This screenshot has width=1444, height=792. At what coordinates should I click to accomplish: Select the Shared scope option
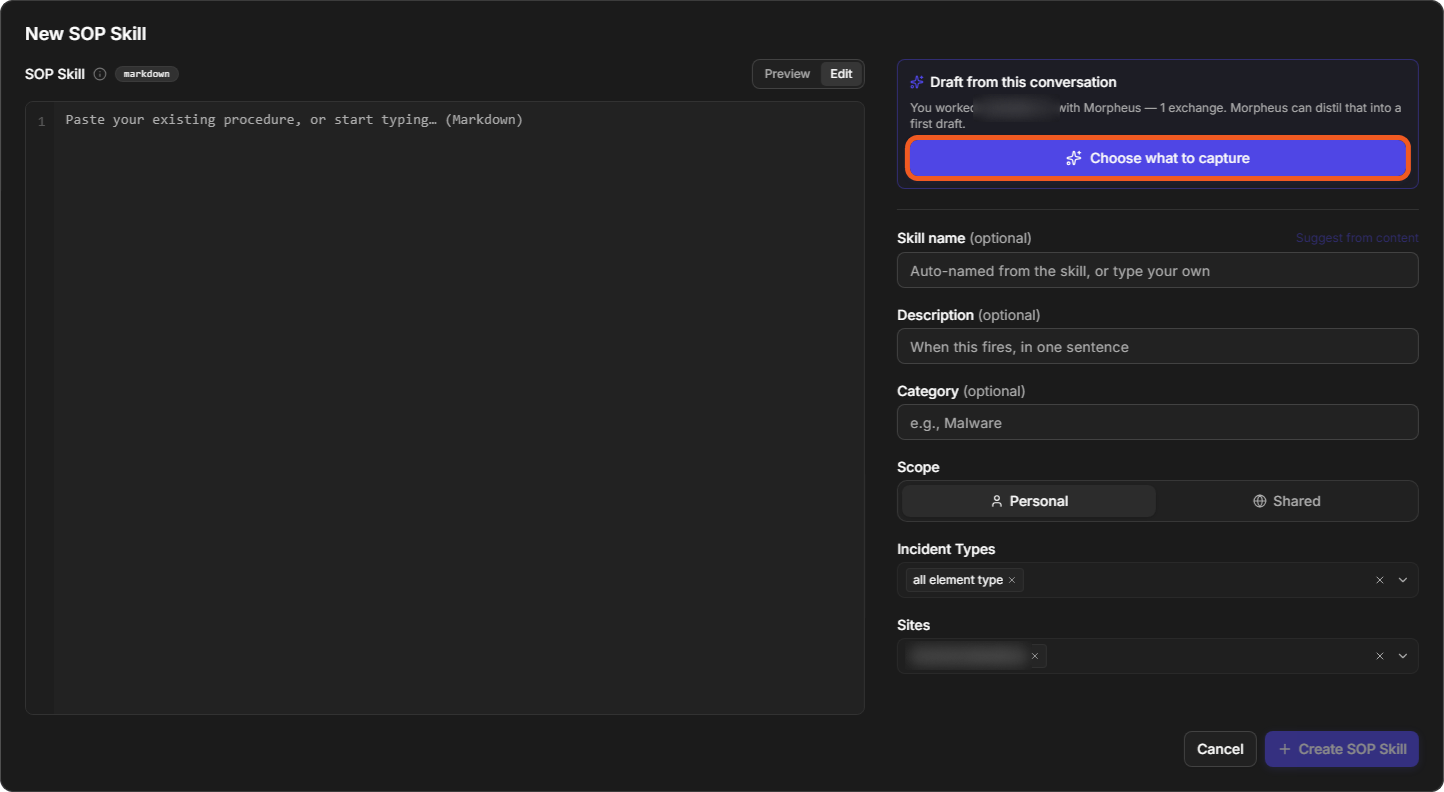coord(1286,501)
